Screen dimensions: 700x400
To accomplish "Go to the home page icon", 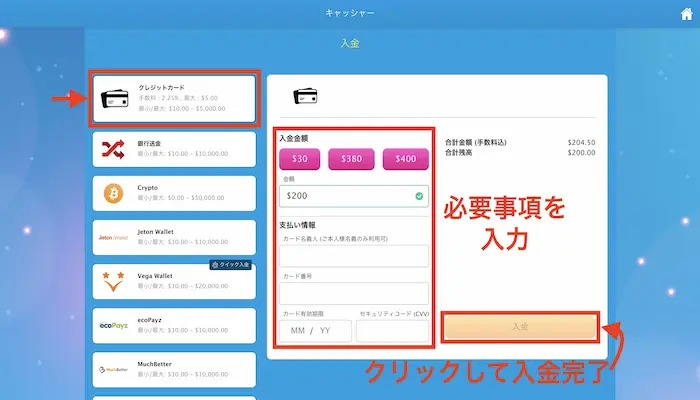I will (x=687, y=14).
